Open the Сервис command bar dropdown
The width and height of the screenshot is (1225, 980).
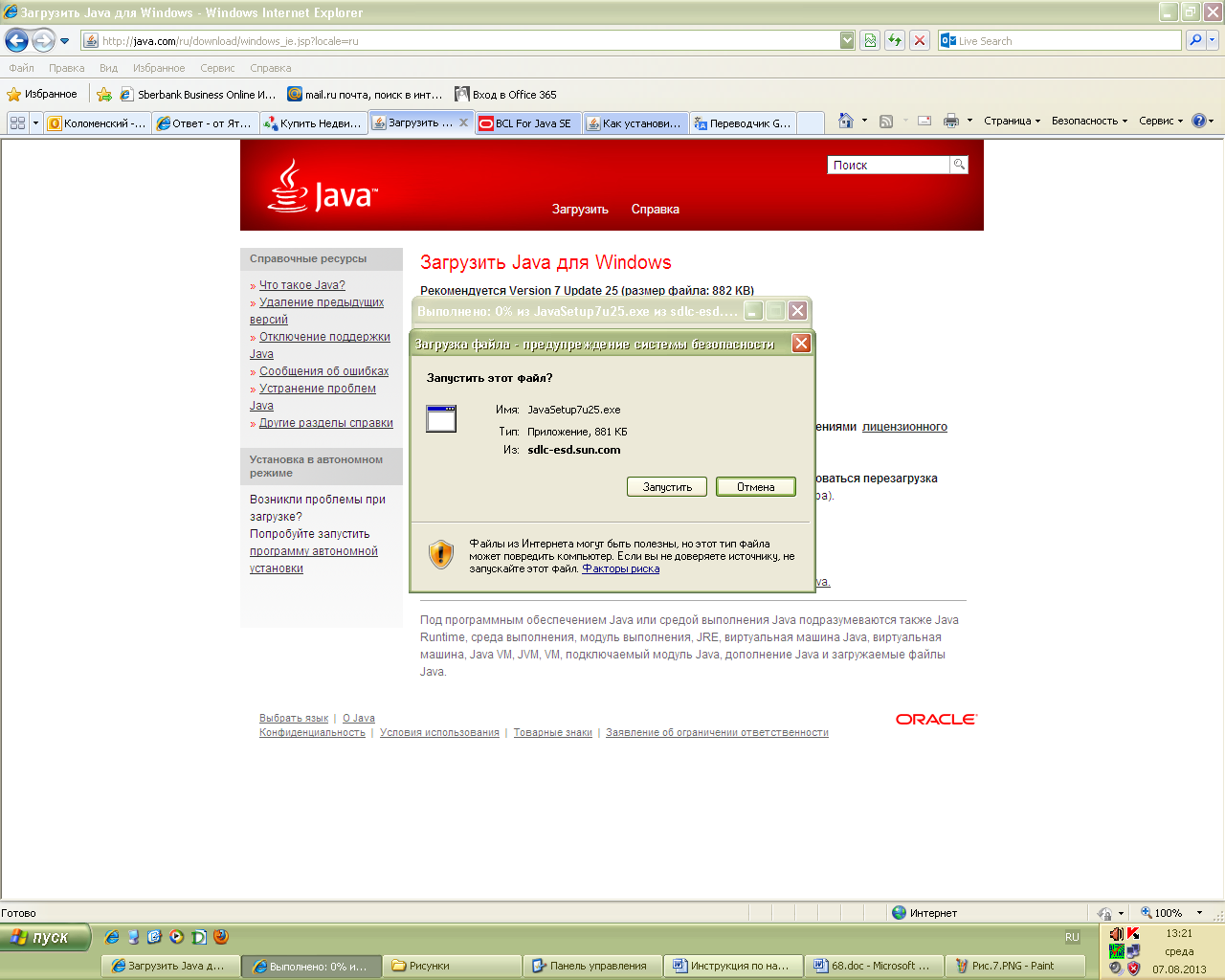[1161, 121]
